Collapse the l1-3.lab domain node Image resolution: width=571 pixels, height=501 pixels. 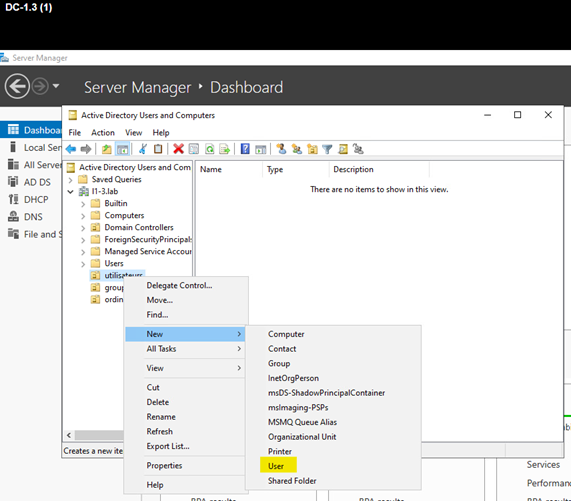(x=71, y=192)
